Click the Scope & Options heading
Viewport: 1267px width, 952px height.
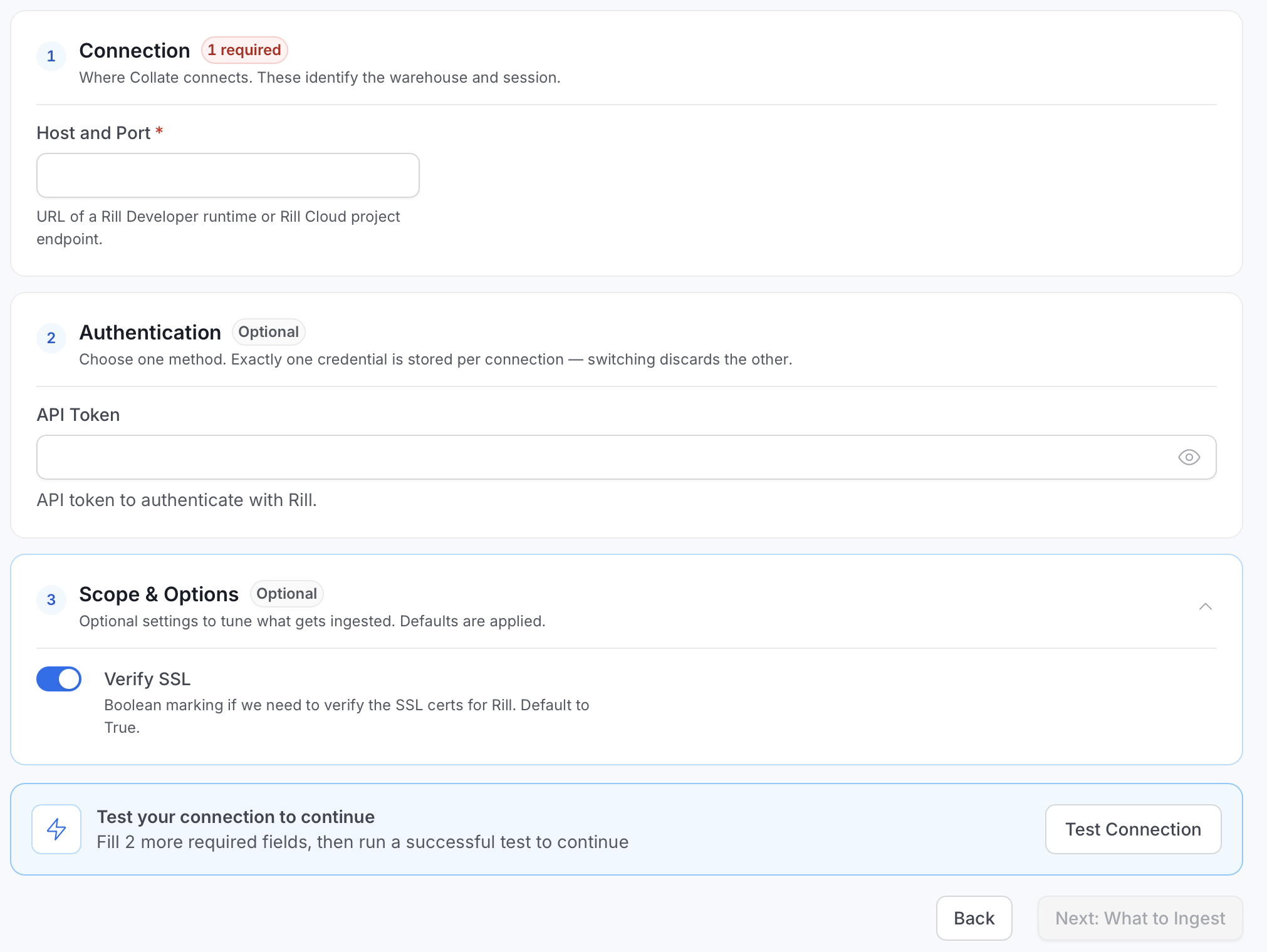pyautogui.click(x=159, y=594)
